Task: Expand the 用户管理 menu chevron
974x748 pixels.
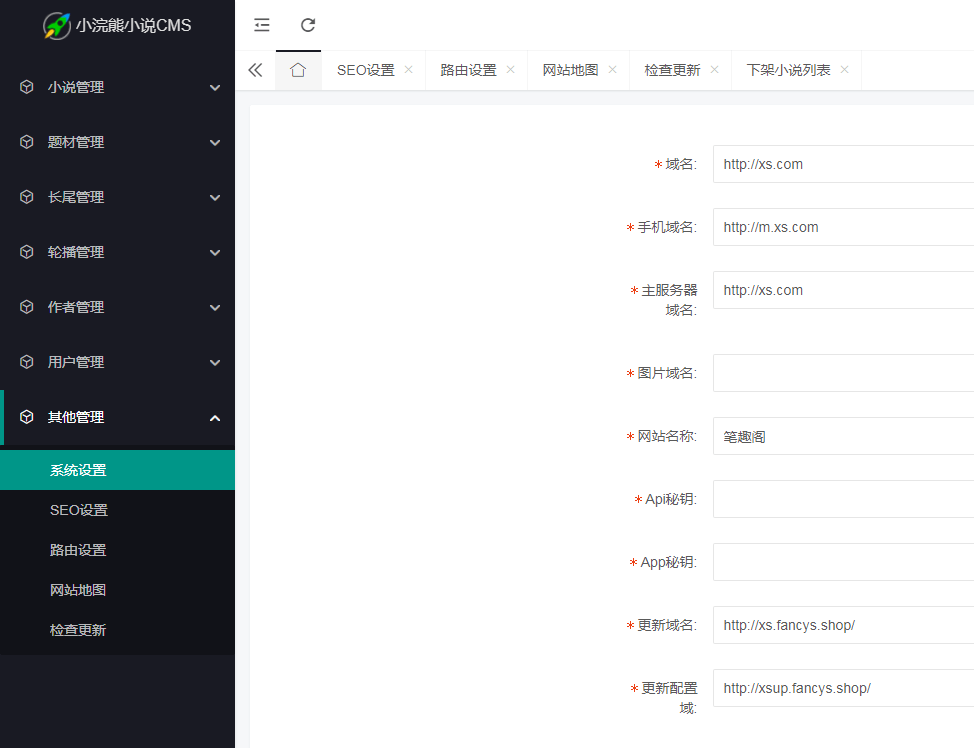Action: click(x=215, y=362)
